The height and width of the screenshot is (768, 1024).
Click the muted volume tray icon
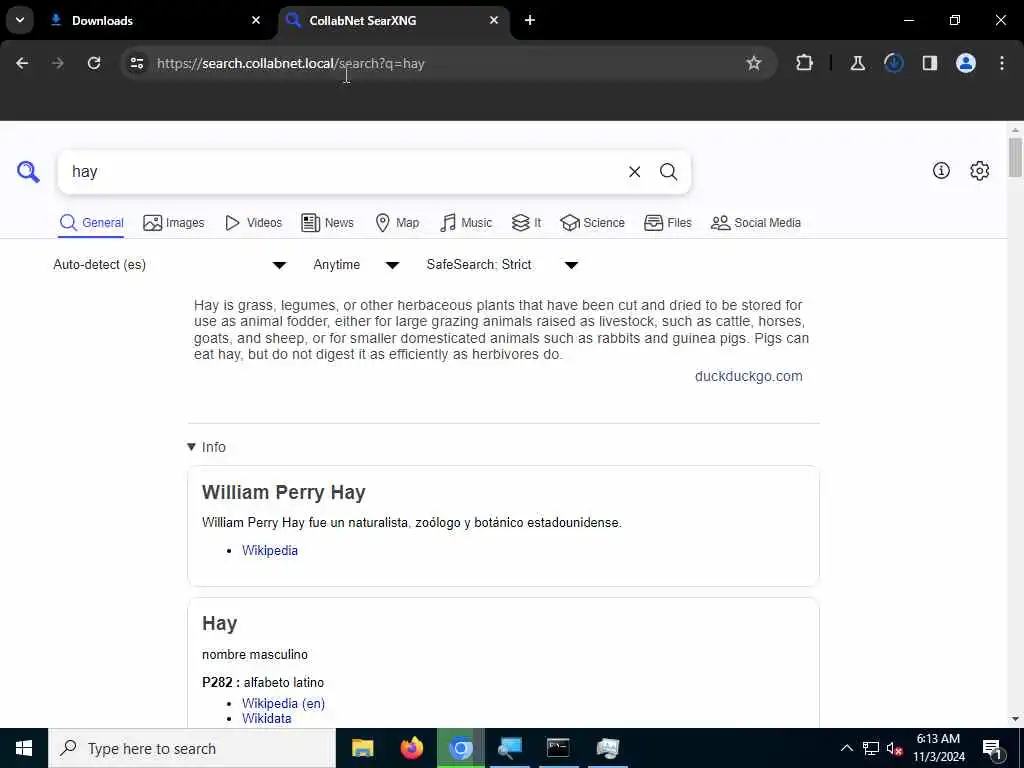(894, 748)
